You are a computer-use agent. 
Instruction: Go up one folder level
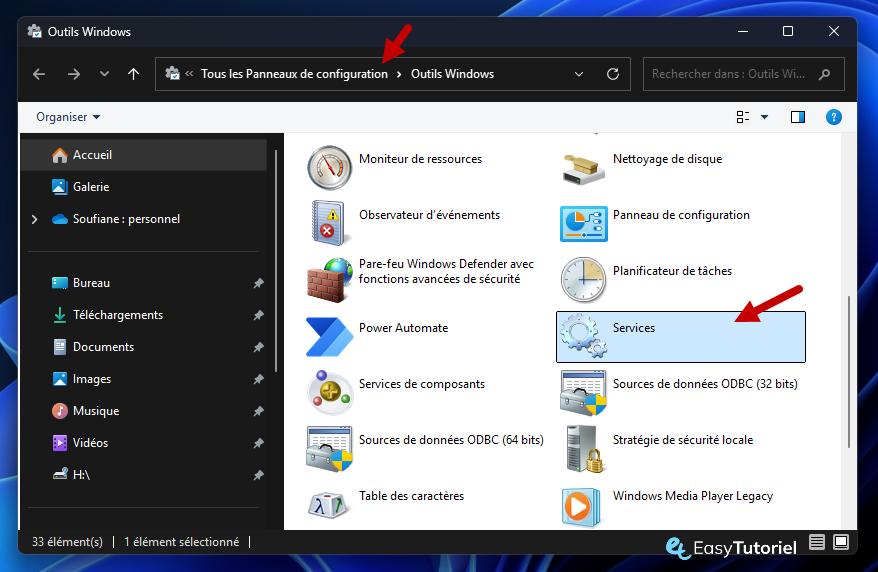click(133, 74)
